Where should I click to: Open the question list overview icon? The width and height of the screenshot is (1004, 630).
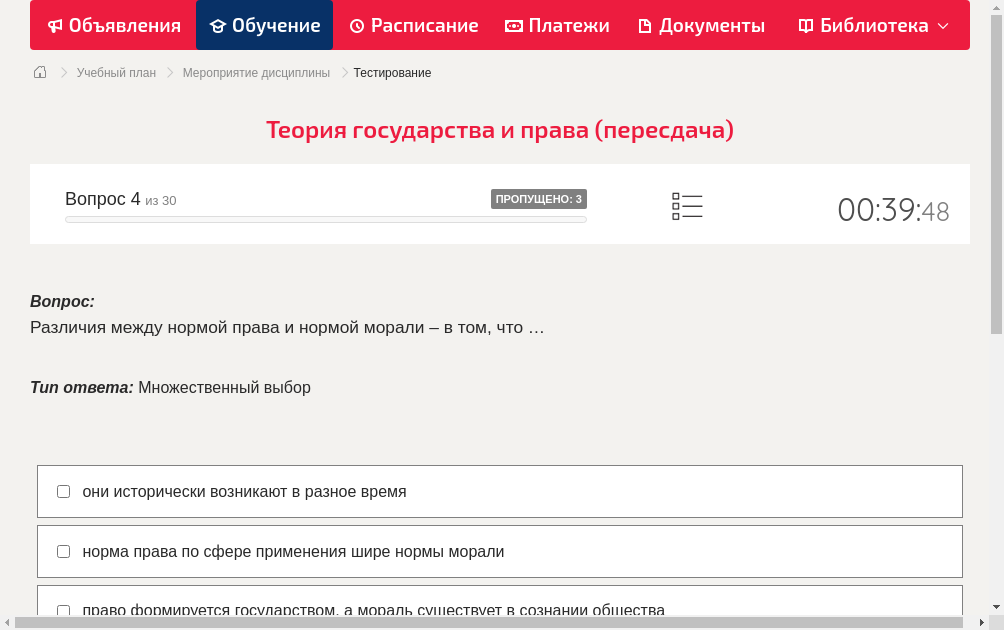(x=687, y=205)
